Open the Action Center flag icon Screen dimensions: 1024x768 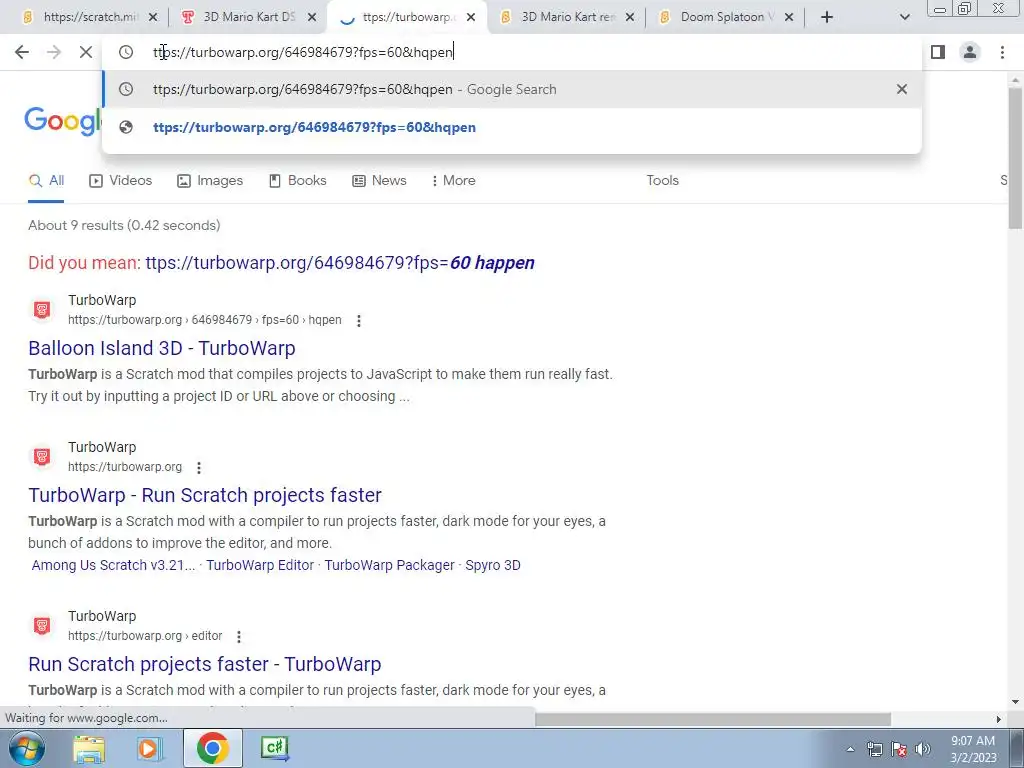click(899, 749)
